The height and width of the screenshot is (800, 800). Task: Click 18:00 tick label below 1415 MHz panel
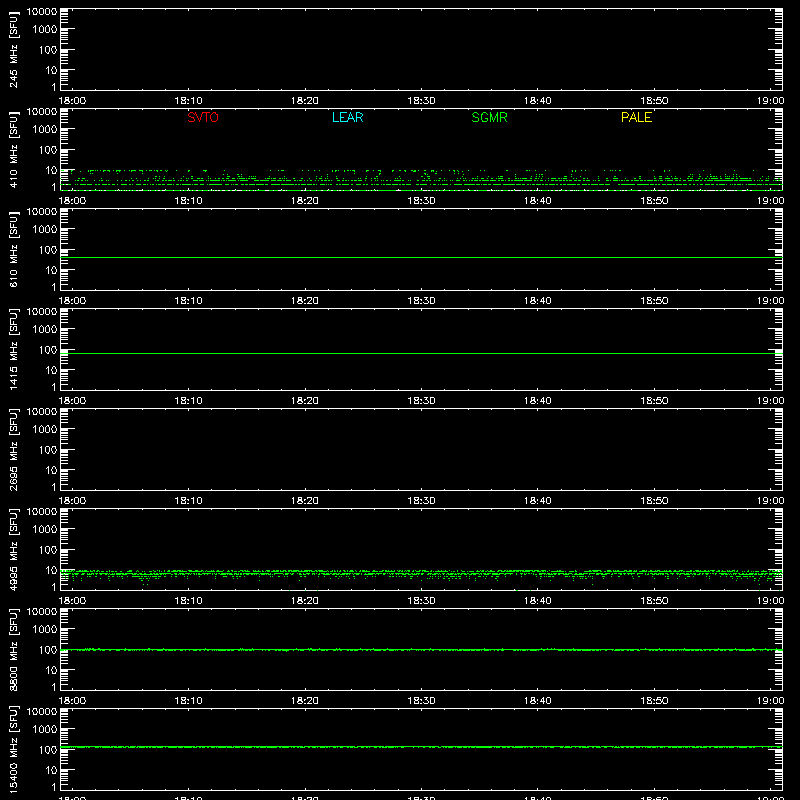[x=72, y=401]
